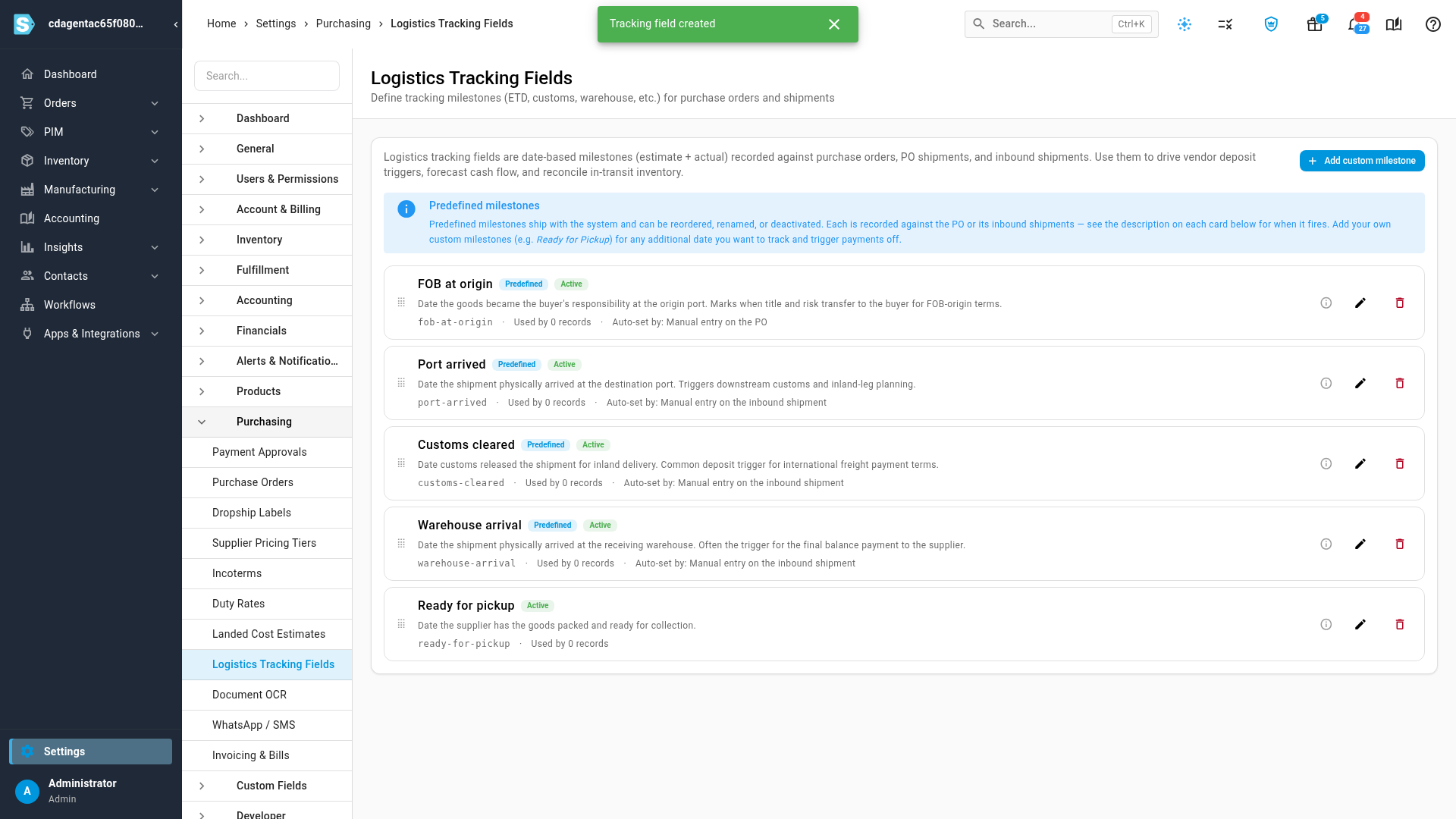Click Add custom milestone button
This screenshot has width=1456, height=819.
pos(1362,161)
